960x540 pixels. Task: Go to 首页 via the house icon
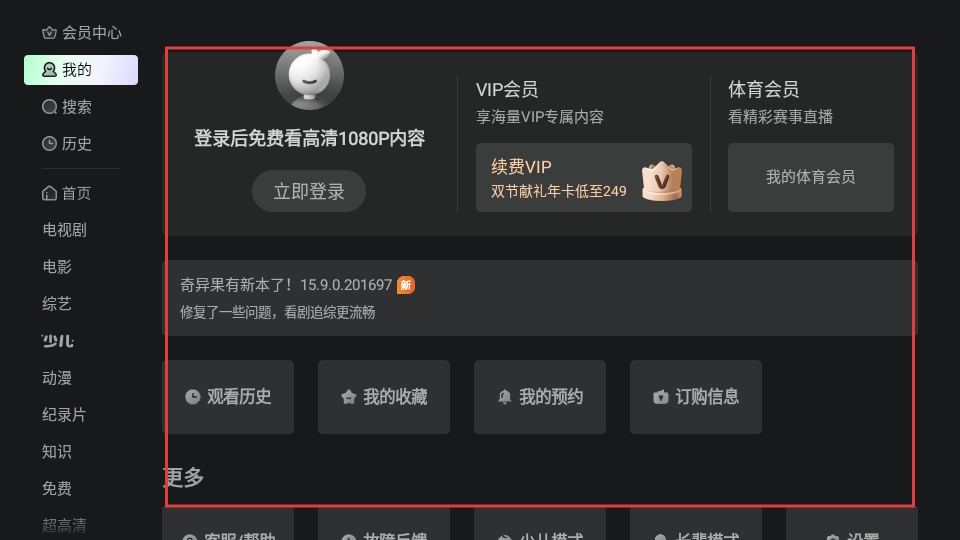[x=49, y=193]
